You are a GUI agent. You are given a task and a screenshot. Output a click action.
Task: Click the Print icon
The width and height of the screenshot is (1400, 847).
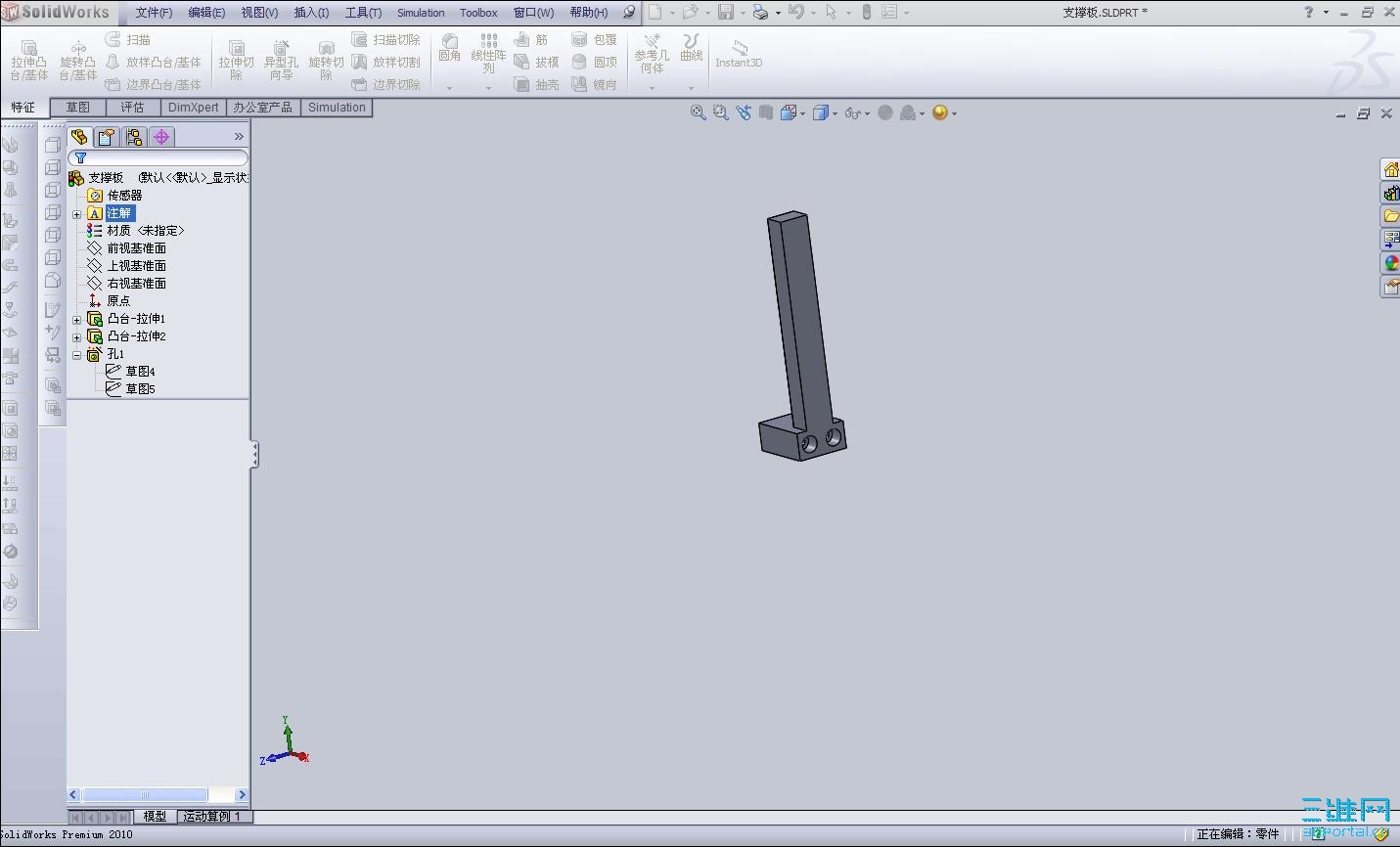coord(761,12)
